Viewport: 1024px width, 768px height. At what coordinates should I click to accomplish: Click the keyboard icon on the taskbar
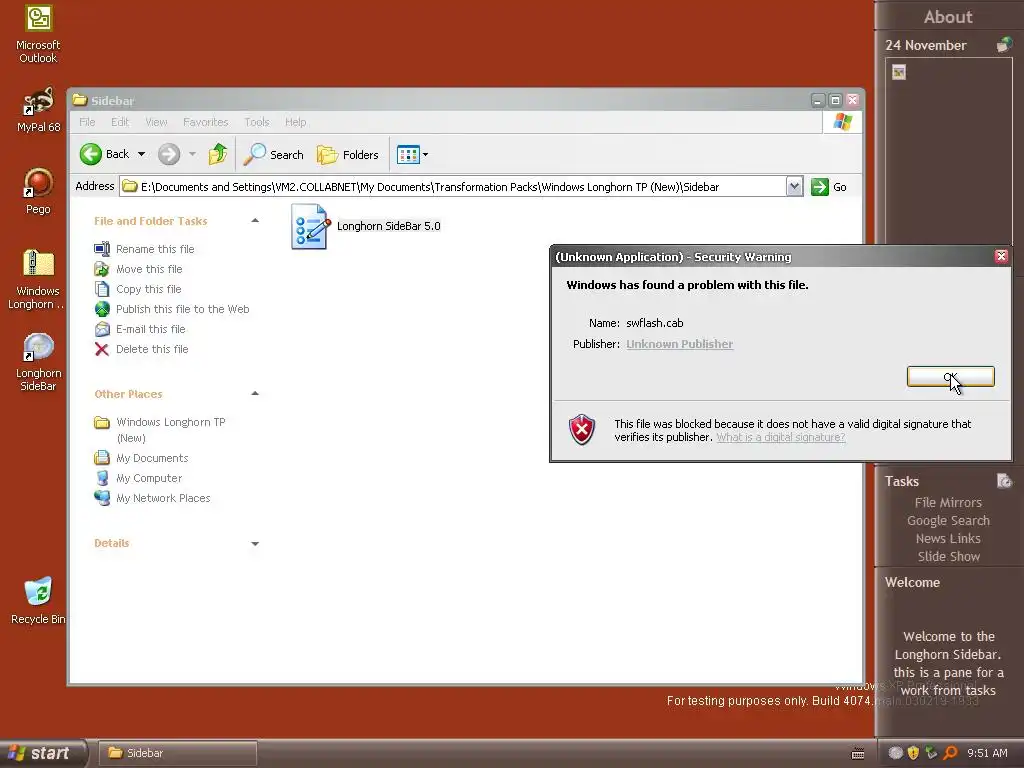(858, 754)
